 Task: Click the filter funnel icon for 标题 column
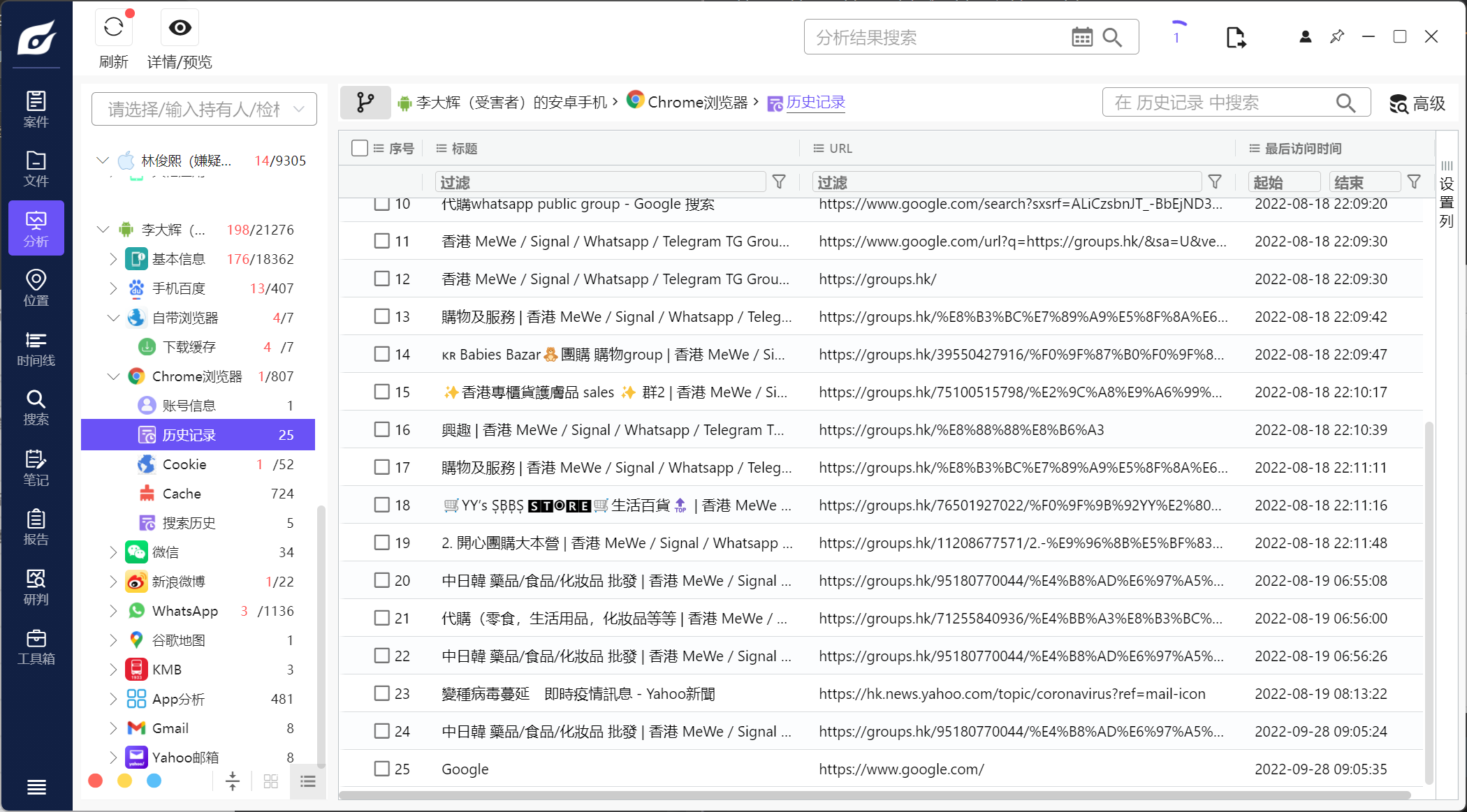click(779, 182)
